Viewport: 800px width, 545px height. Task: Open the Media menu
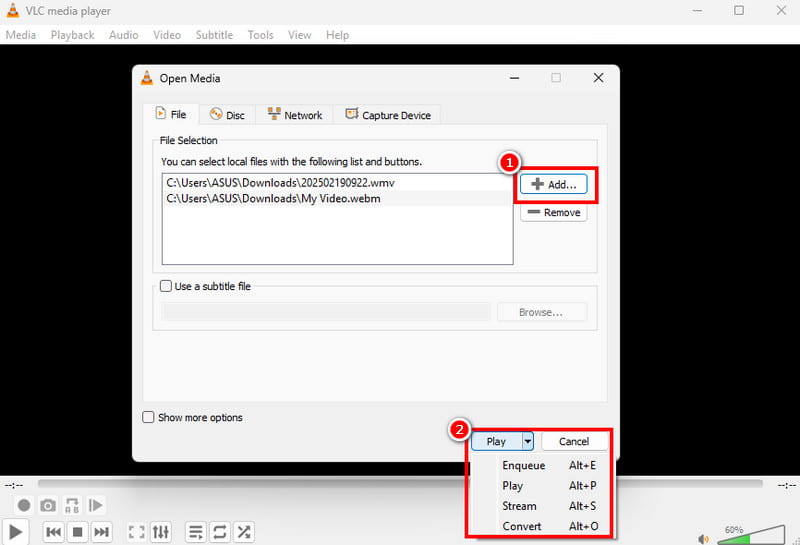21,35
